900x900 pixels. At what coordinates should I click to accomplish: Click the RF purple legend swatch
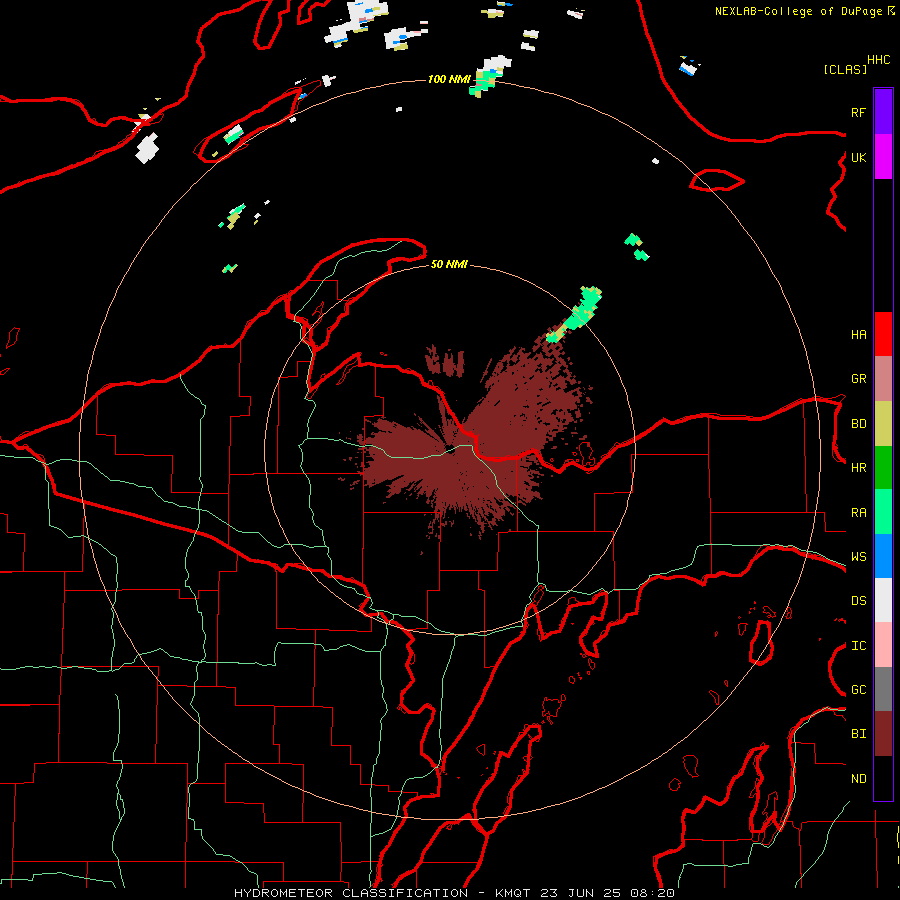coord(883,112)
